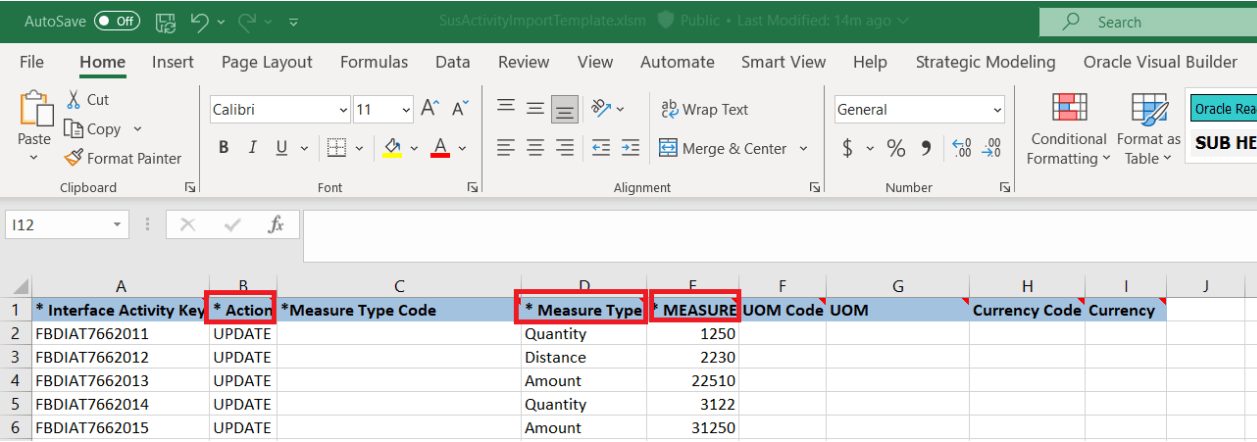Click the Cut scissors button
This screenshot has width=1257, height=442.
click(87, 99)
